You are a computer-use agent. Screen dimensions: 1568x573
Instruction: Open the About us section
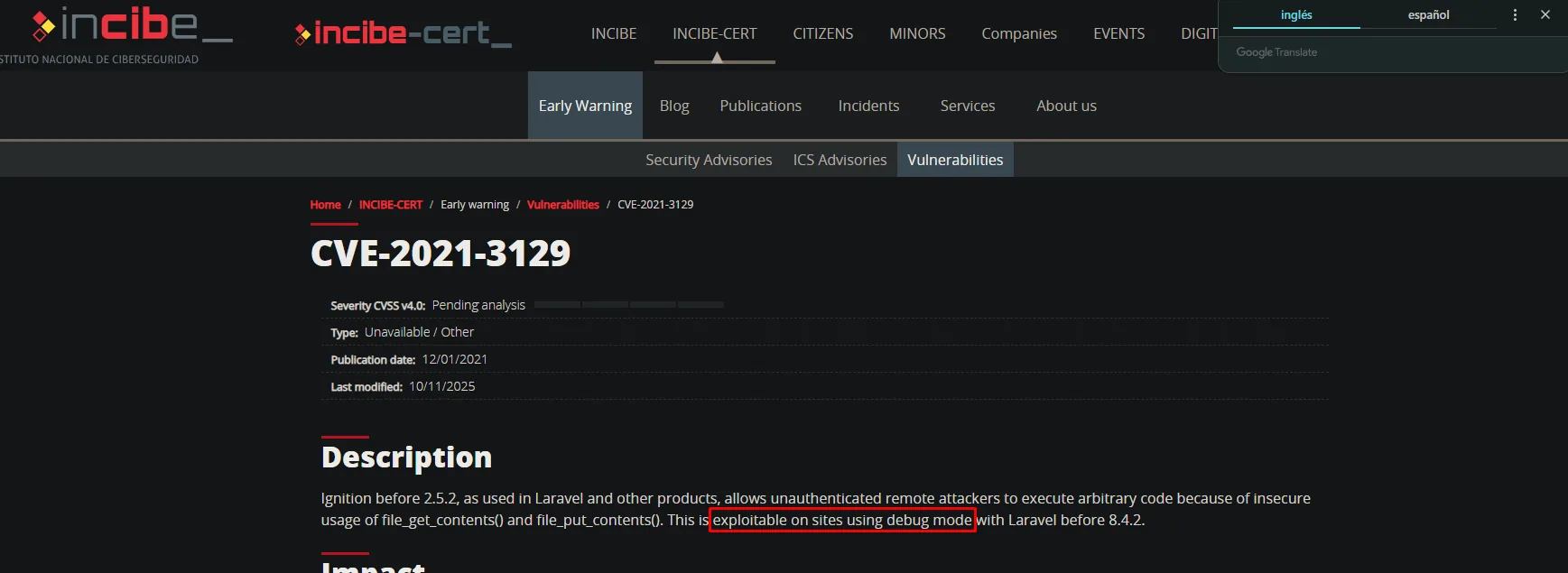click(x=1066, y=106)
